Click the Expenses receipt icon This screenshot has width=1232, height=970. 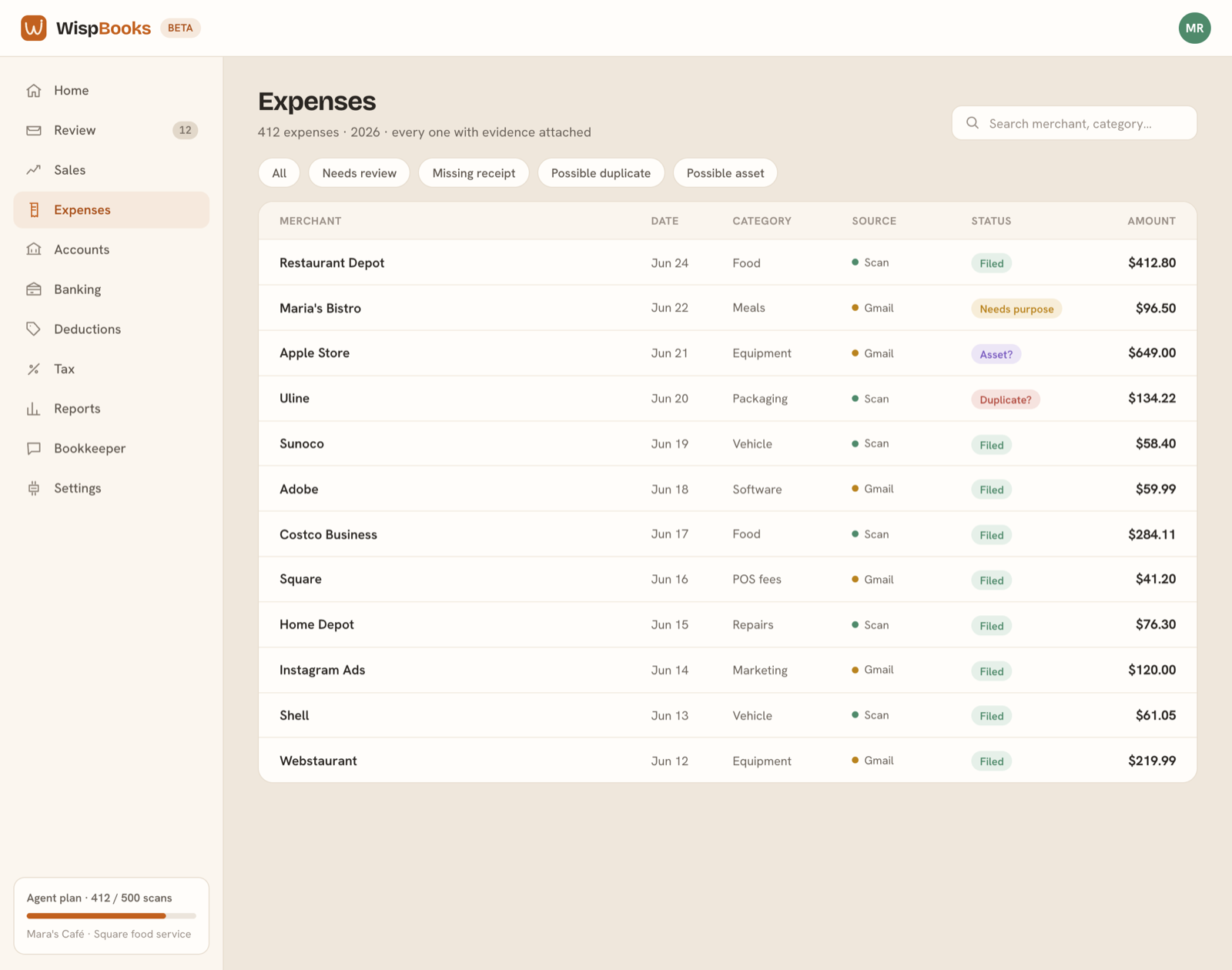pos(34,210)
